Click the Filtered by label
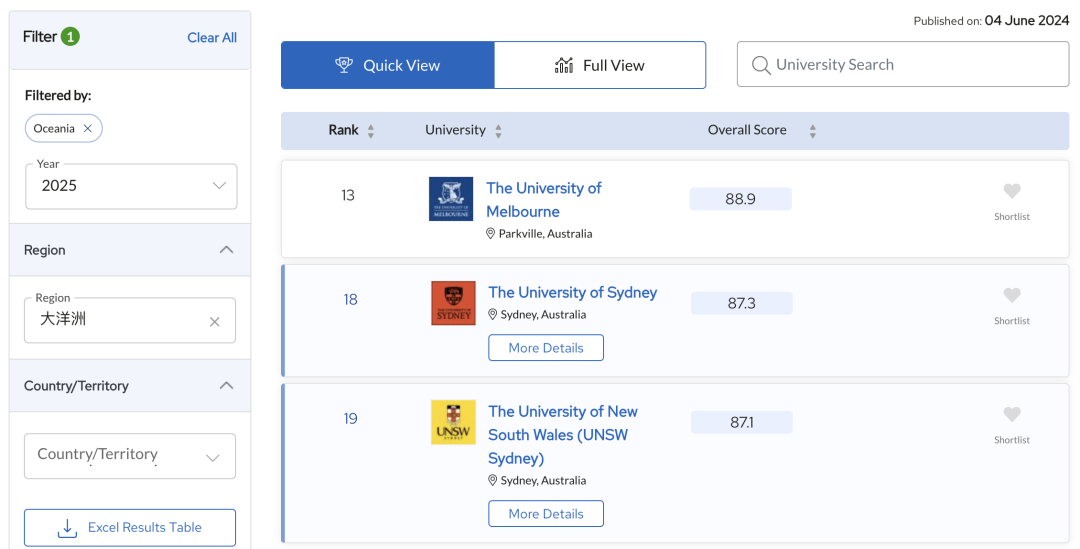 (58, 96)
